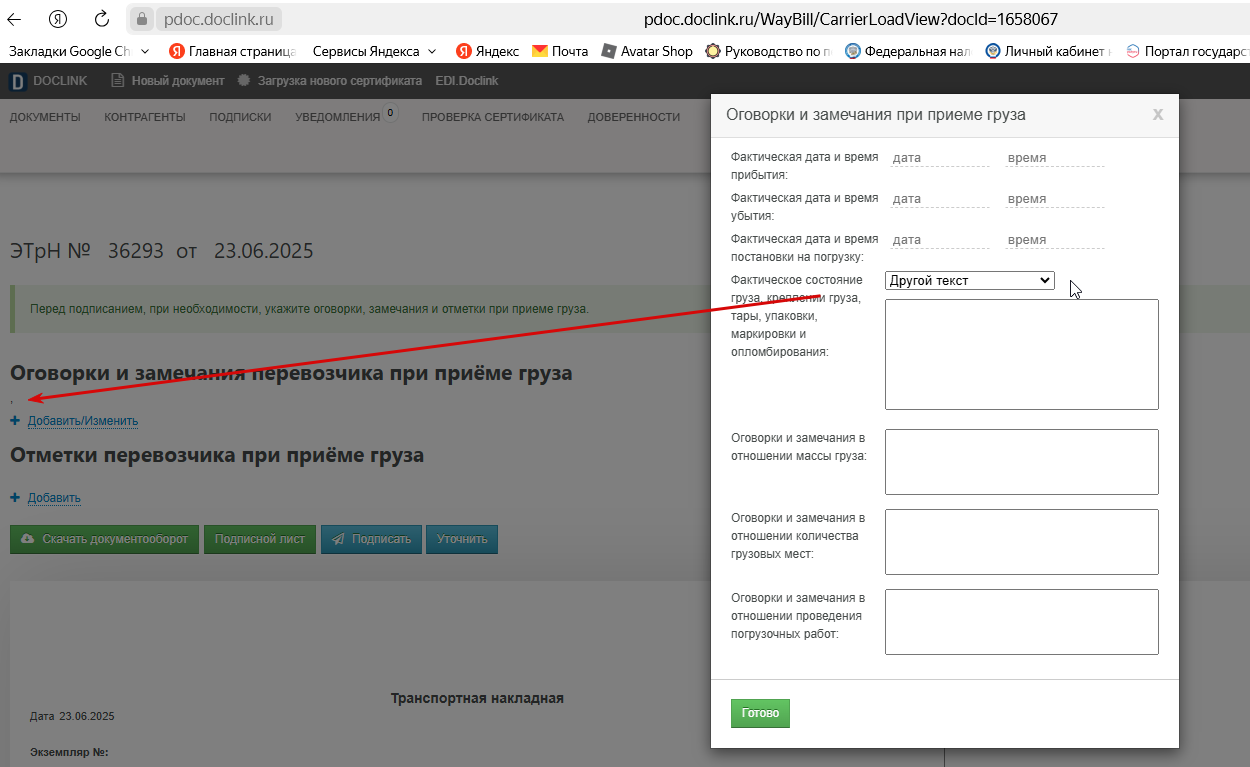Click the cargo mass remarks text area
The height and width of the screenshot is (767, 1250).
coord(1021,462)
